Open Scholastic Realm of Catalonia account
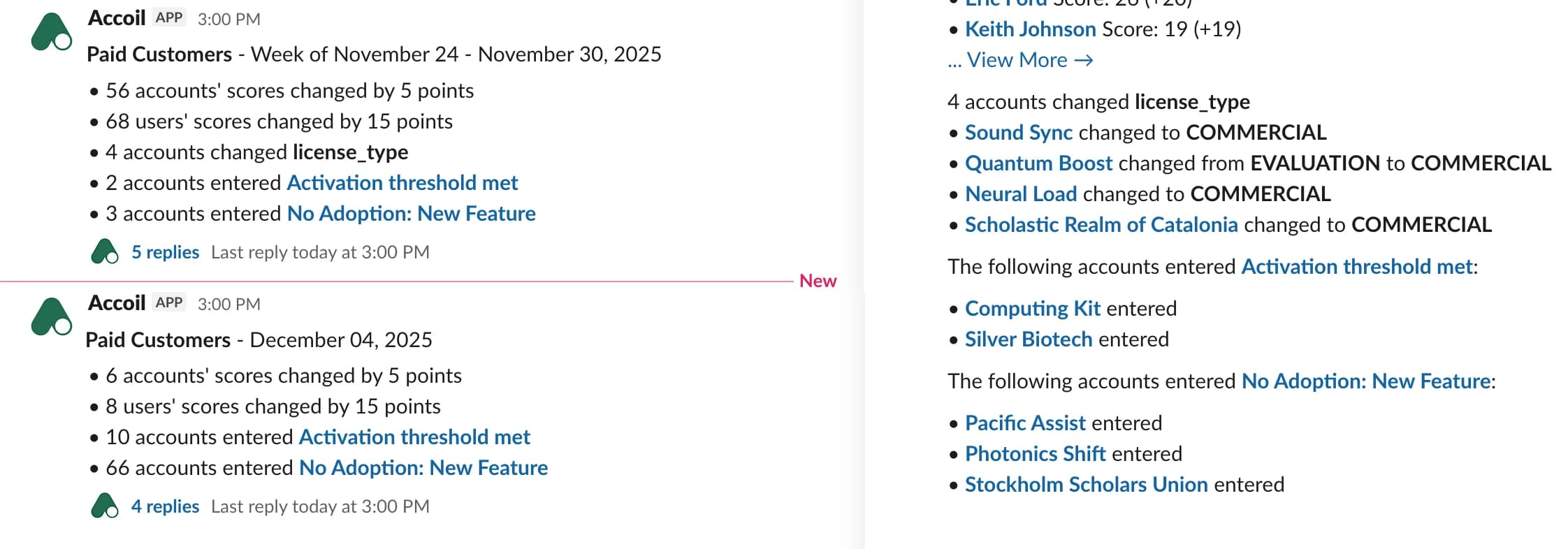Viewport: 1568px width, 549px height. coord(1101,224)
